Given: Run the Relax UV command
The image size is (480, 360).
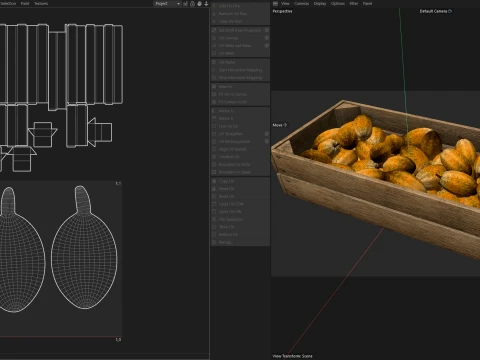Looking at the screenshot, I should [x=240, y=86].
